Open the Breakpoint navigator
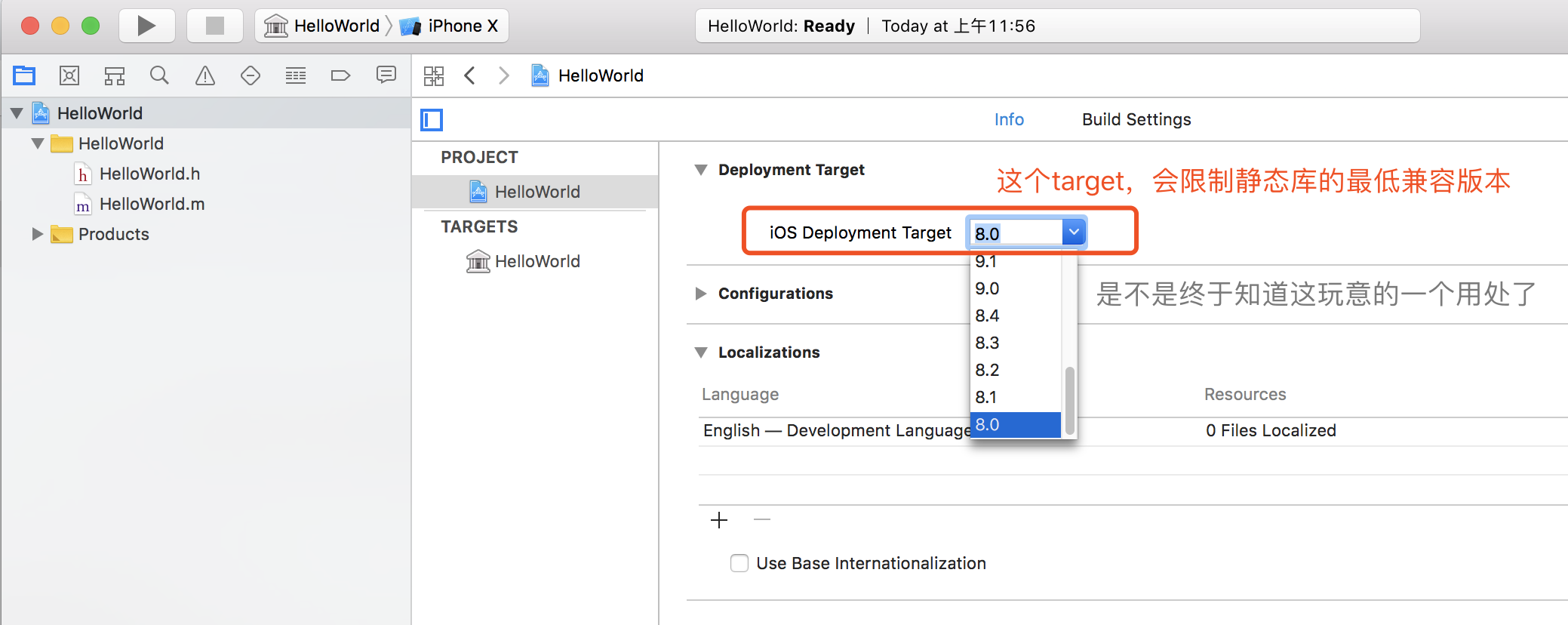 (x=341, y=75)
